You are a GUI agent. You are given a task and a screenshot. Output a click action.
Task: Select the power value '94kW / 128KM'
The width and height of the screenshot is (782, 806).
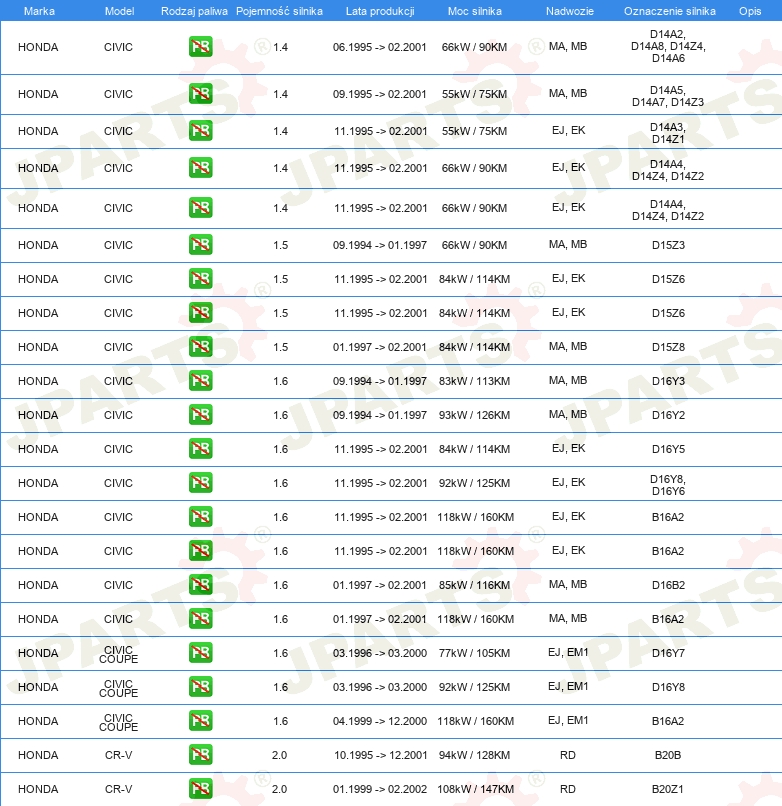(x=474, y=755)
